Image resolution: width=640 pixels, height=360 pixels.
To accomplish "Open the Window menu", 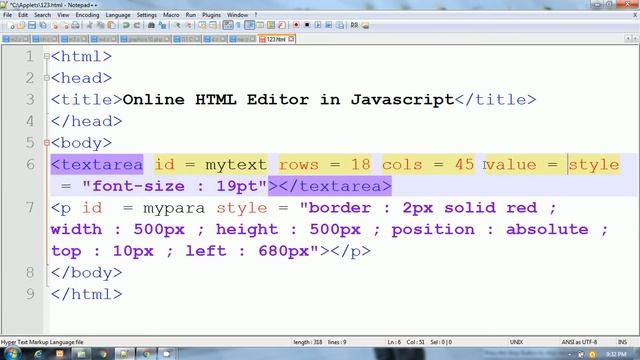I will coord(238,15).
